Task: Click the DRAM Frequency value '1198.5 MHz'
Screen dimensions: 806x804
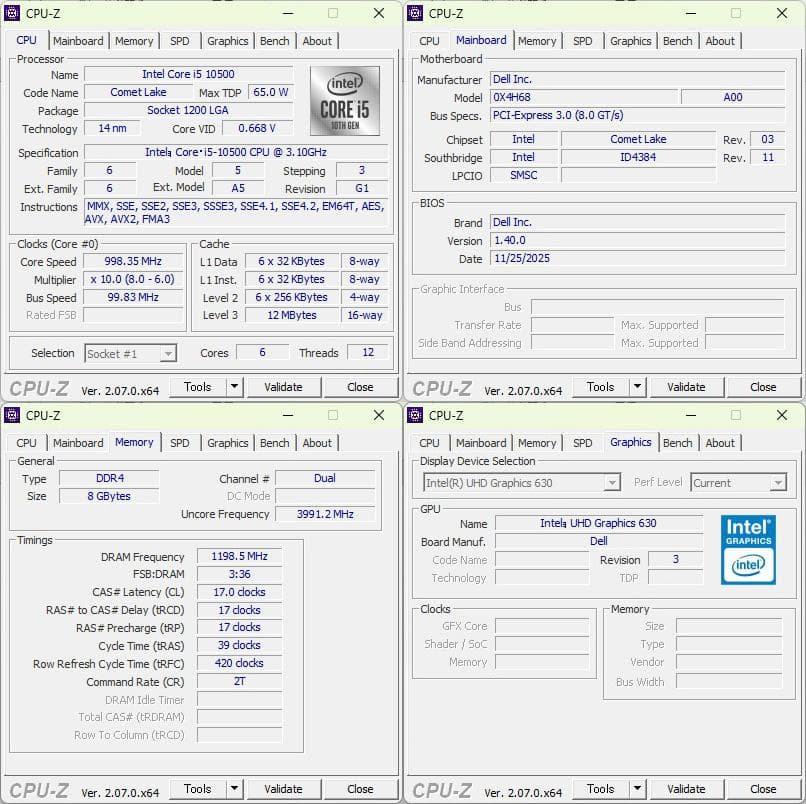Action: [x=240, y=556]
